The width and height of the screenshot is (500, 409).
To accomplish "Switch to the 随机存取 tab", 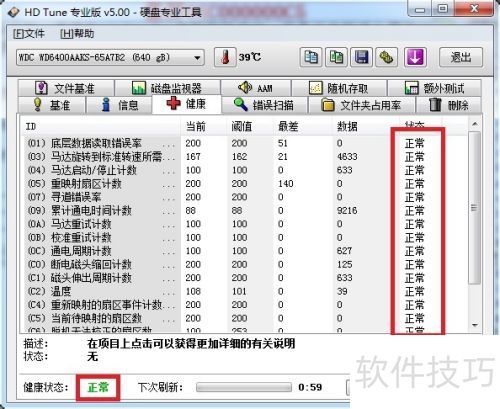I will 339,88.
